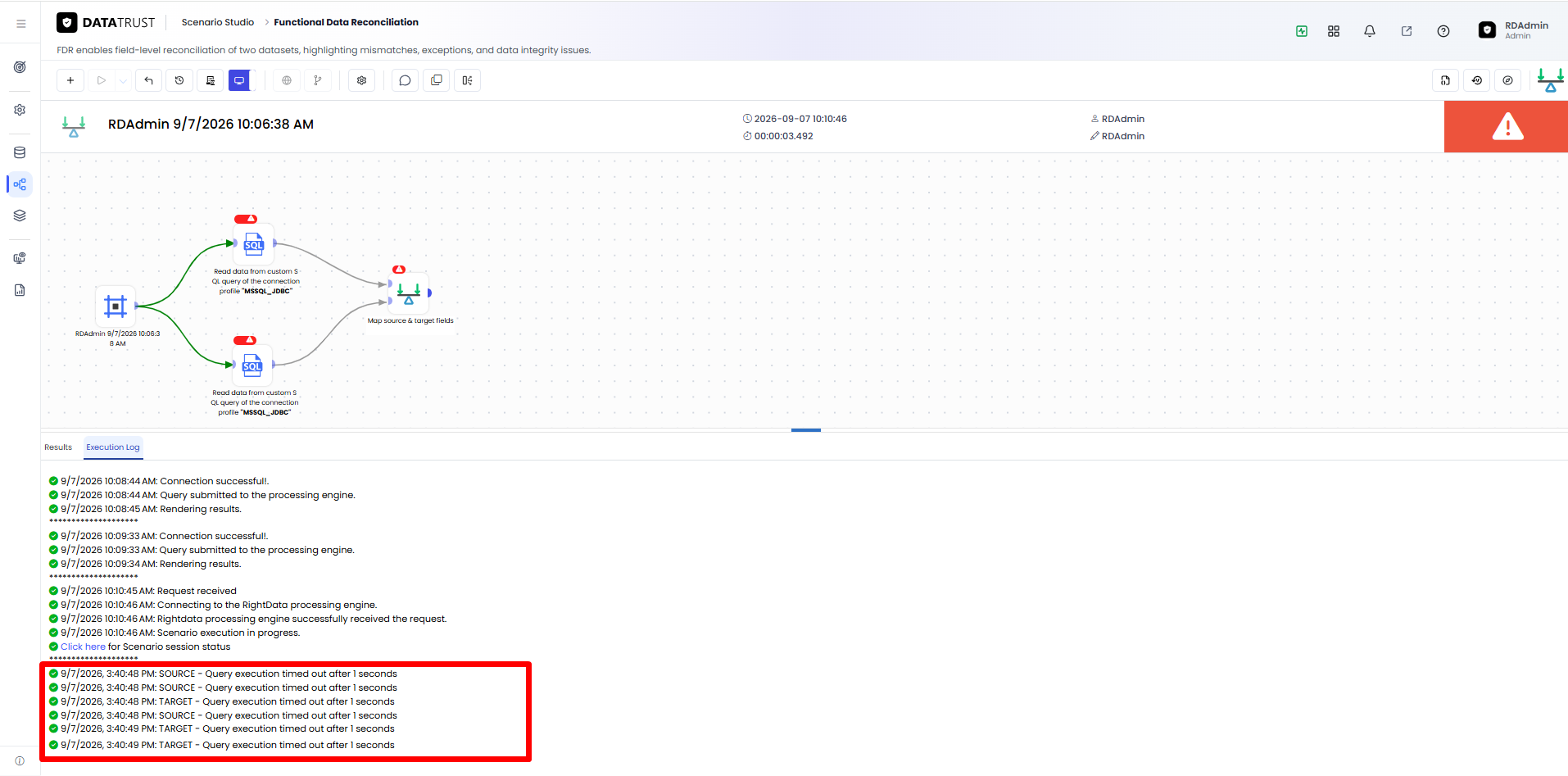Switch to the Results tab

(x=58, y=447)
